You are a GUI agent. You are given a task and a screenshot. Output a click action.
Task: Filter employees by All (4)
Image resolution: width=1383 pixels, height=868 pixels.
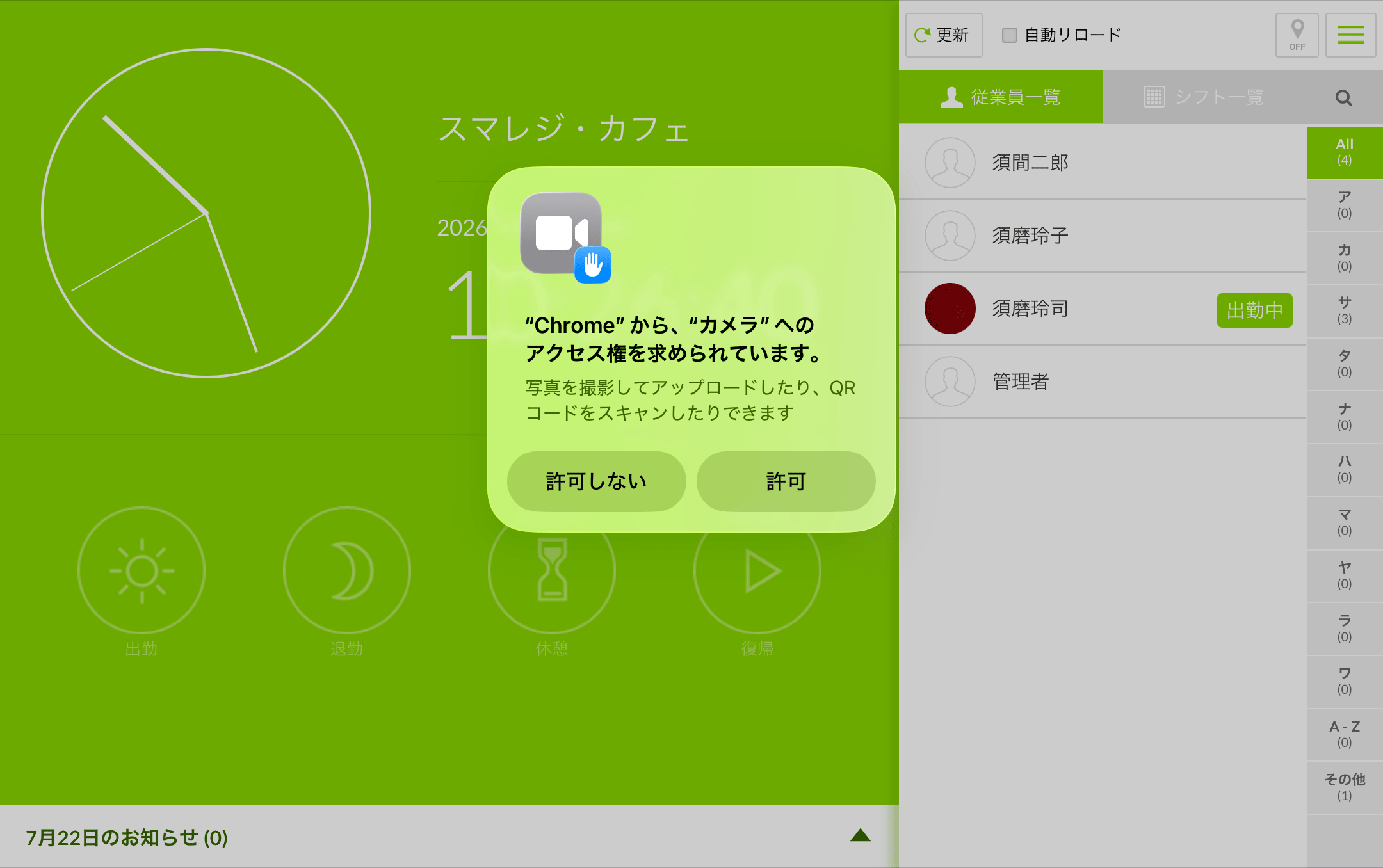click(x=1345, y=152)
